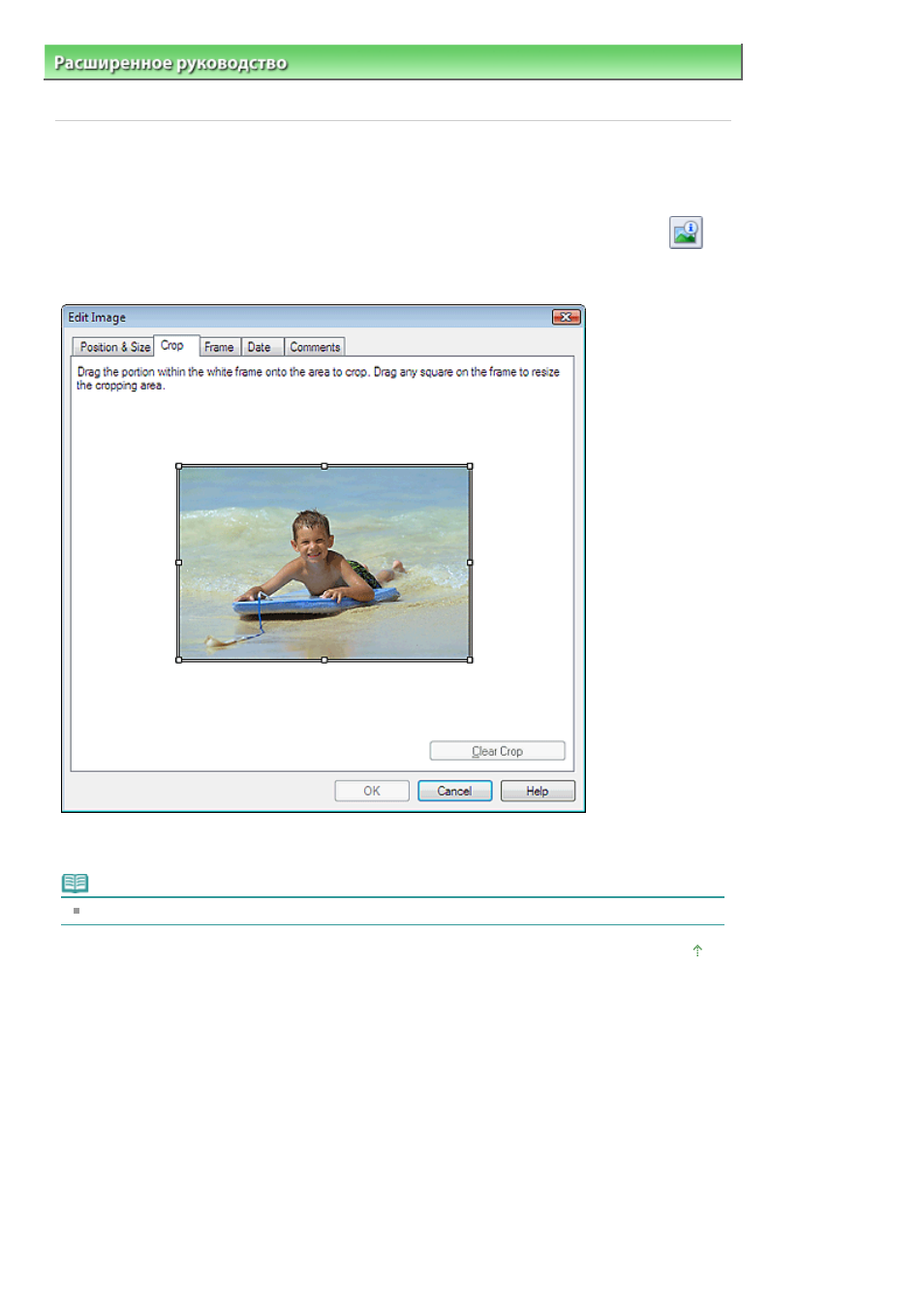Image resolution: width=924 pixels, height=1308 pixels.
Task: Click the 'Расширенное руководство' header banner
Action: coord(393,62)
